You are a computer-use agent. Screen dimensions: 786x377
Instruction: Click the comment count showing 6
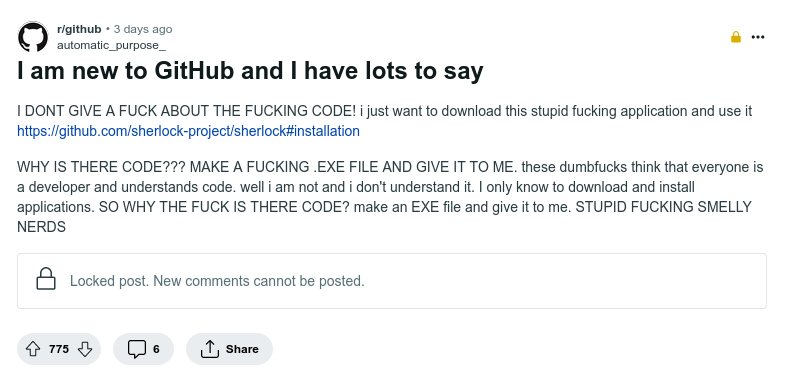tap(156, 349)
